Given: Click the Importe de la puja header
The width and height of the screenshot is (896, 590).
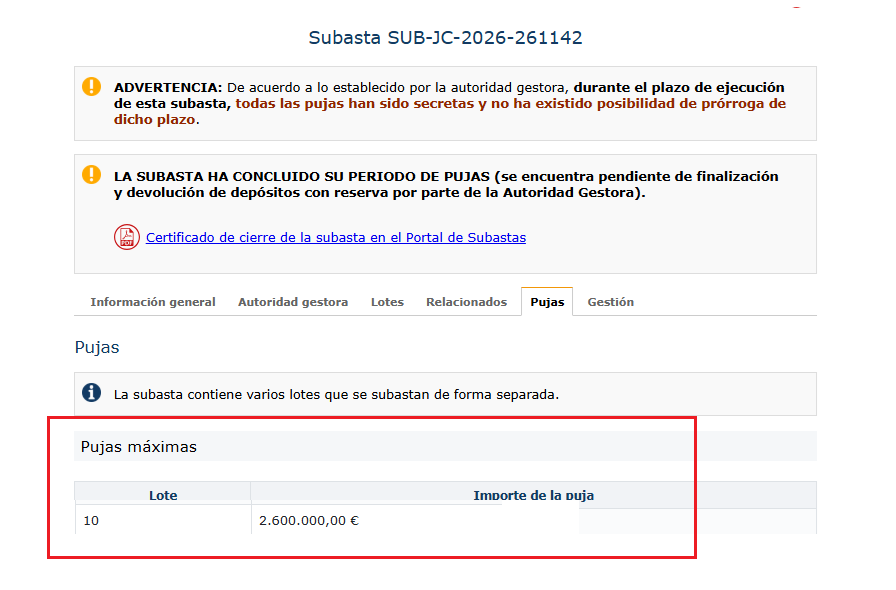Looking at the screenshot, I should (x=533, y=495).
